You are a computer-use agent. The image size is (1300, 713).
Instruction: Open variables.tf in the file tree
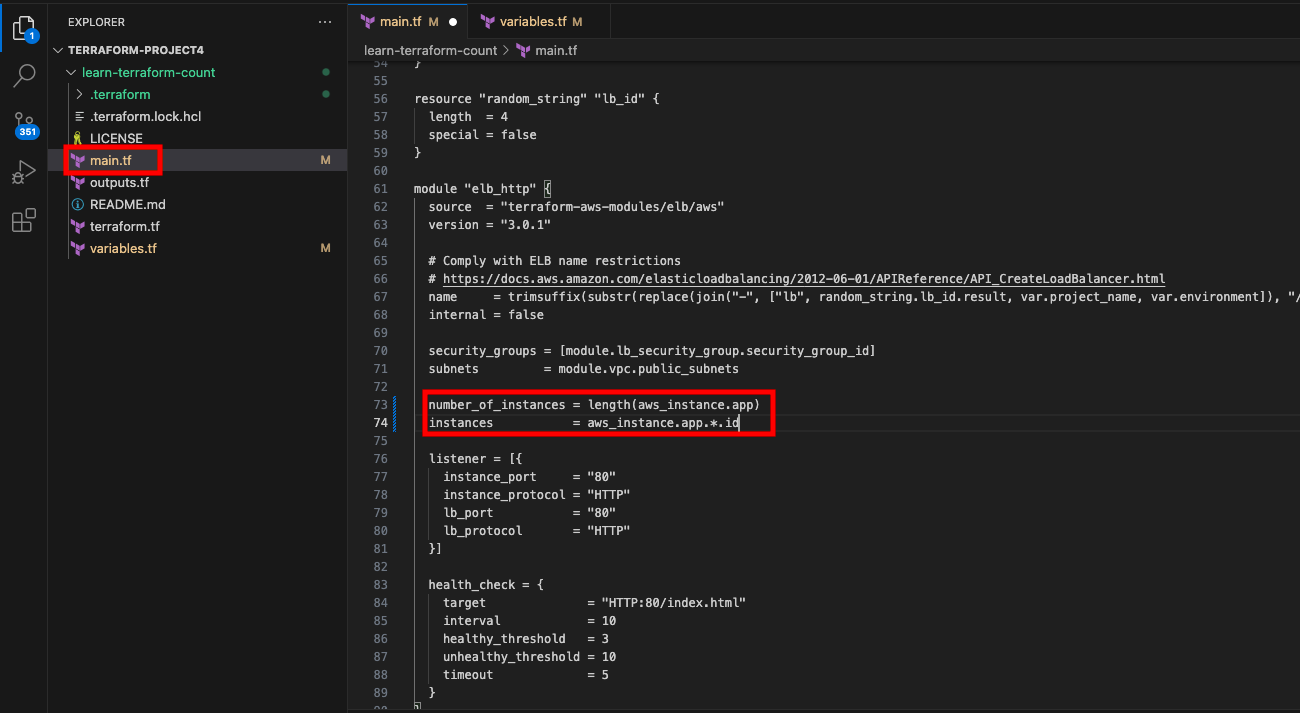[x=123, y=248]
